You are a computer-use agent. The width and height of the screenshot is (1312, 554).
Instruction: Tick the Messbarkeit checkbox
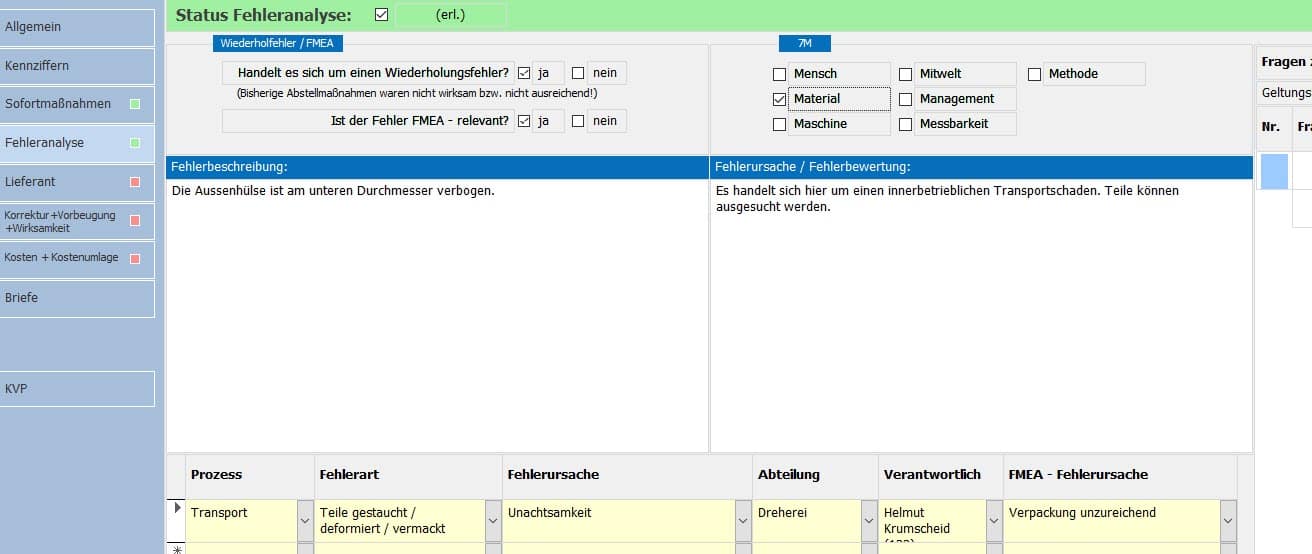[x=906, y=124]
